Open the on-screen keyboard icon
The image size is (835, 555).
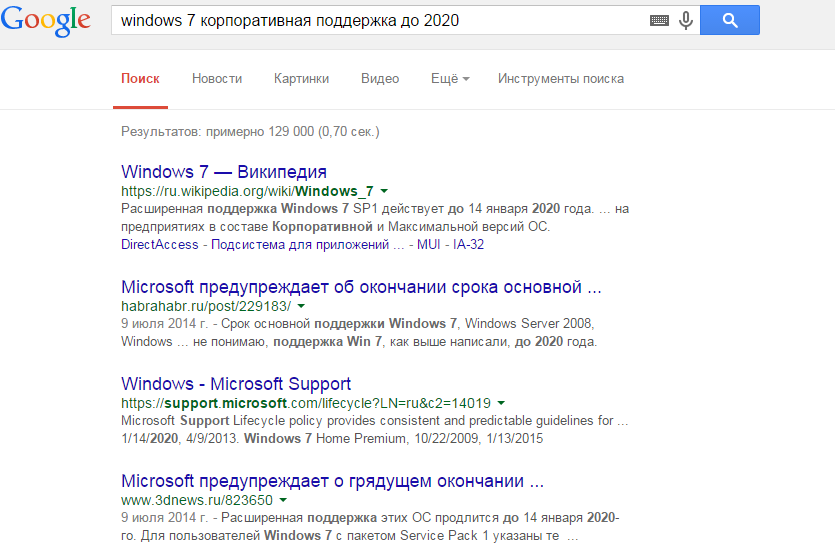[659, 21]
